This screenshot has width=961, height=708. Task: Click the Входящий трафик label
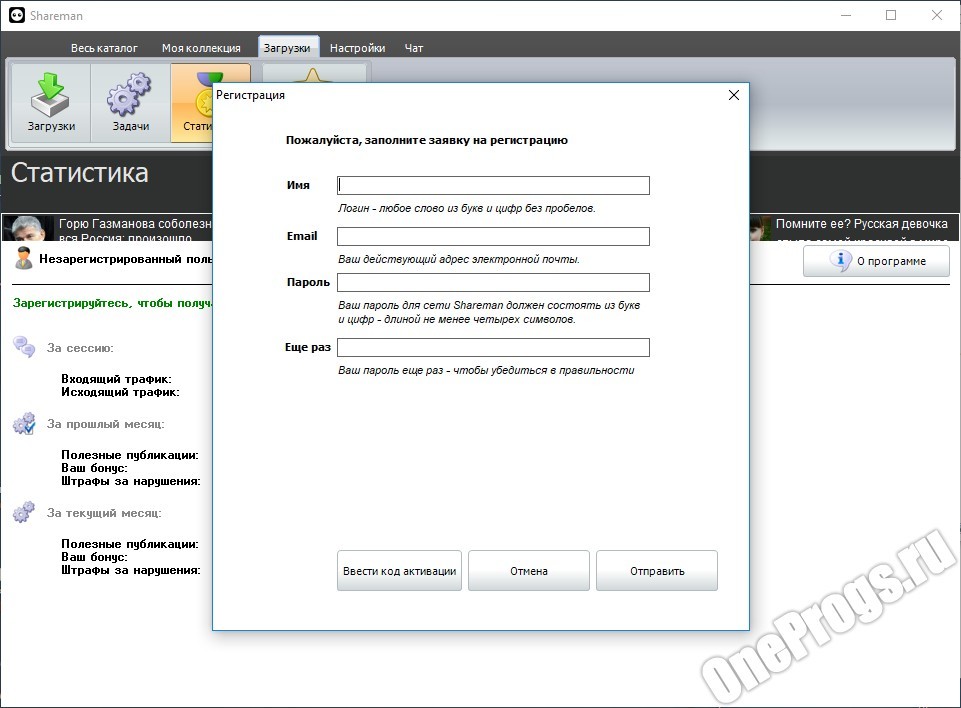coord(116,379)
